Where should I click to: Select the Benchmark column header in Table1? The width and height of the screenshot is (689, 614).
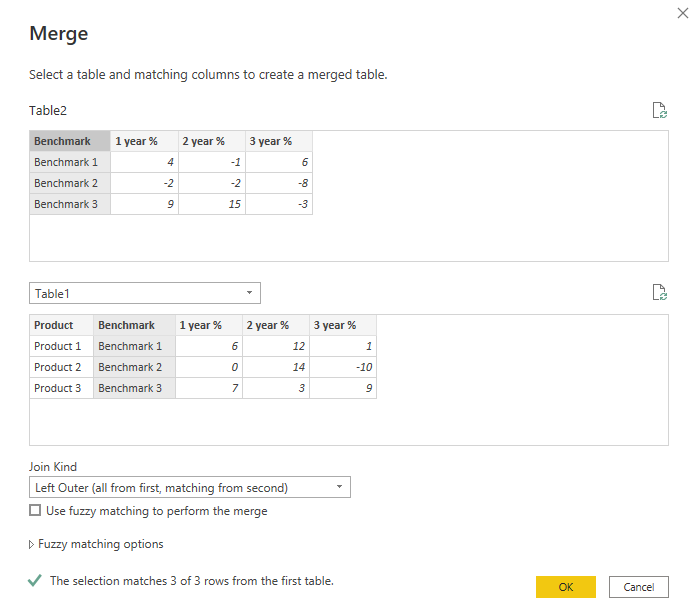tap(134, 325)
